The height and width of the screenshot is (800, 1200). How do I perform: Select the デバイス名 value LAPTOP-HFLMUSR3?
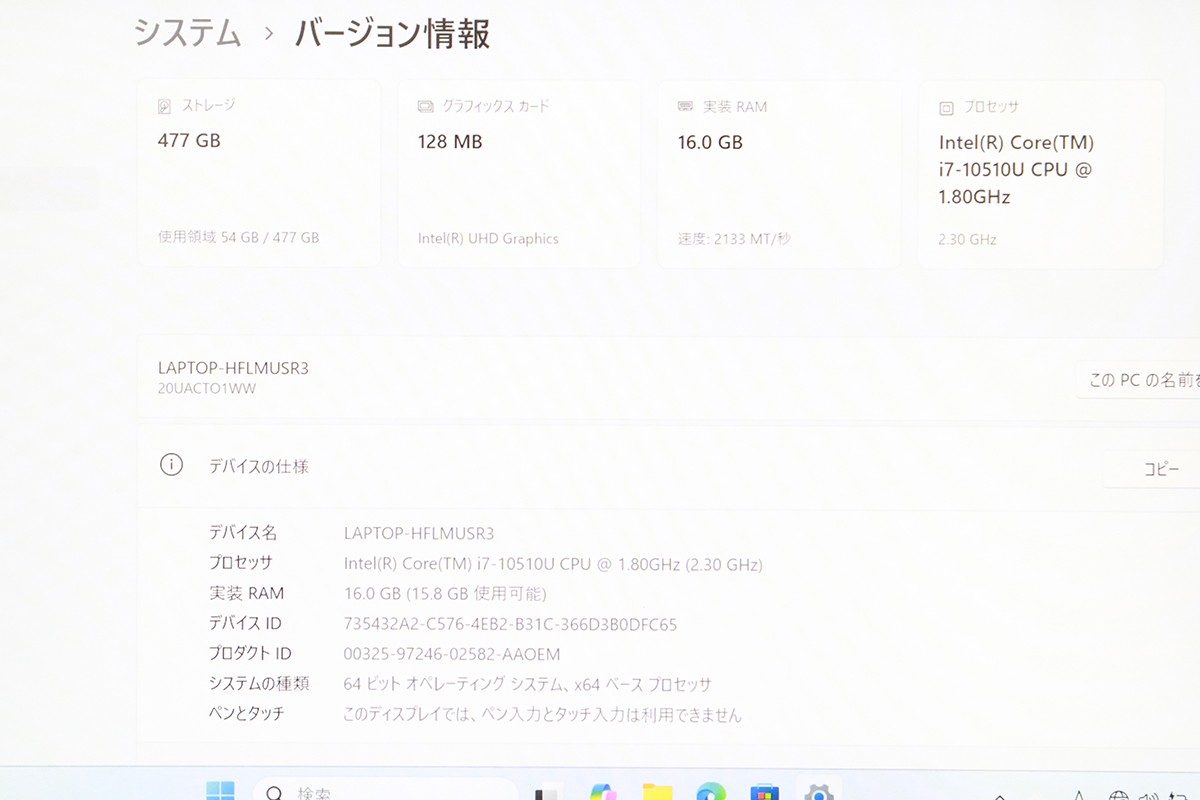(x=419, y=534)
